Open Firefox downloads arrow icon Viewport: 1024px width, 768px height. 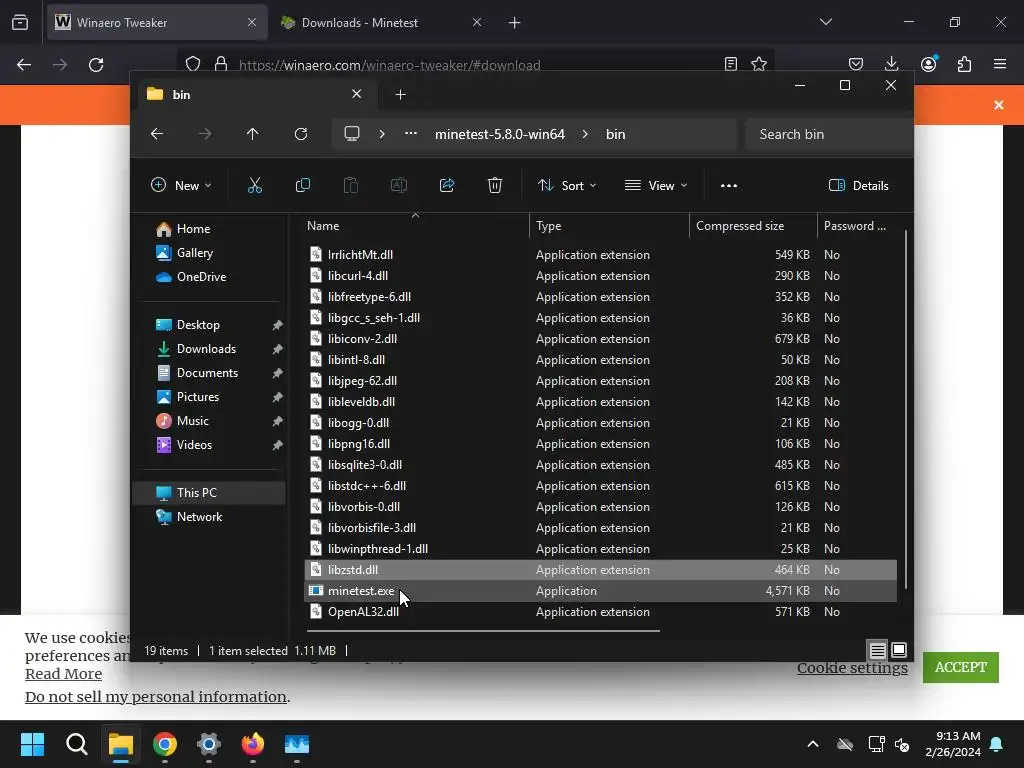coord(891,64)
